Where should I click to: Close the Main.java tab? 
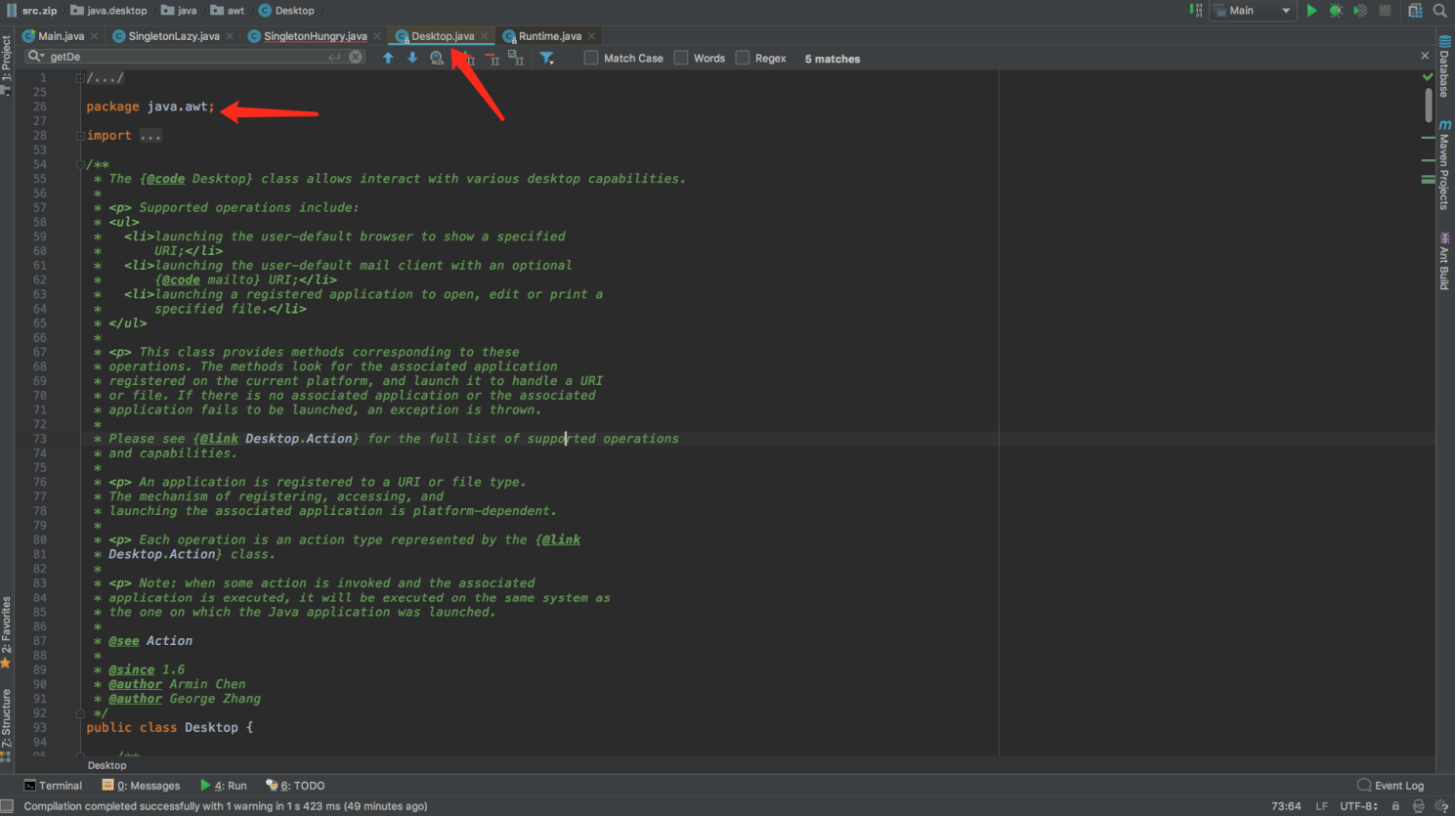coord(94,36)
